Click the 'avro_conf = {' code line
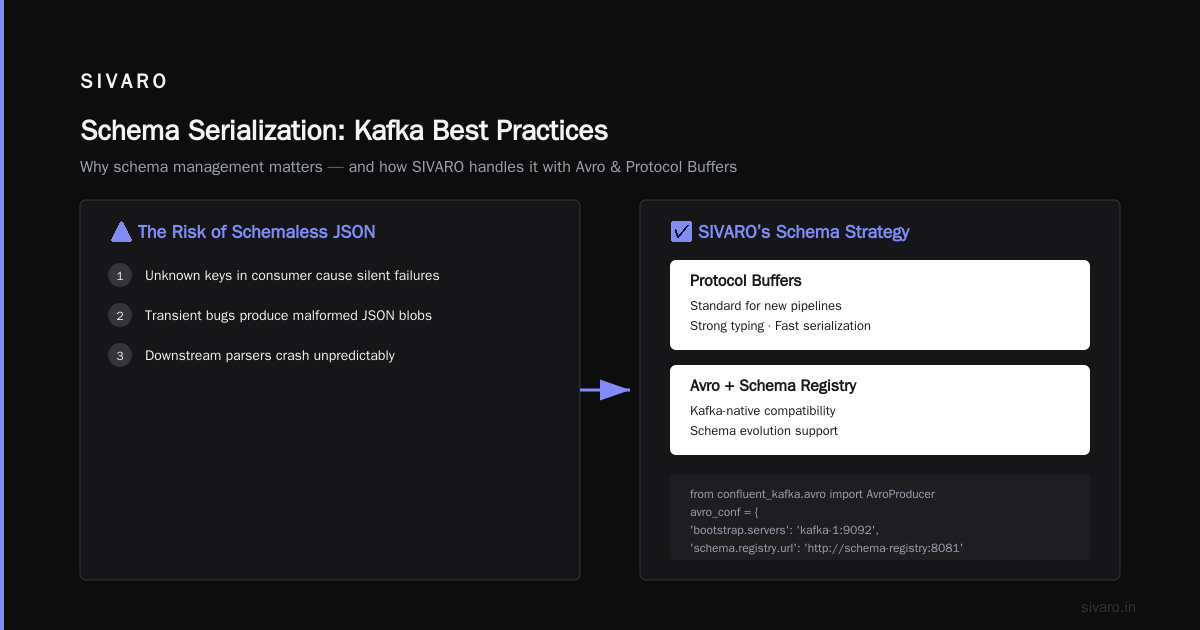 point(725,512)
